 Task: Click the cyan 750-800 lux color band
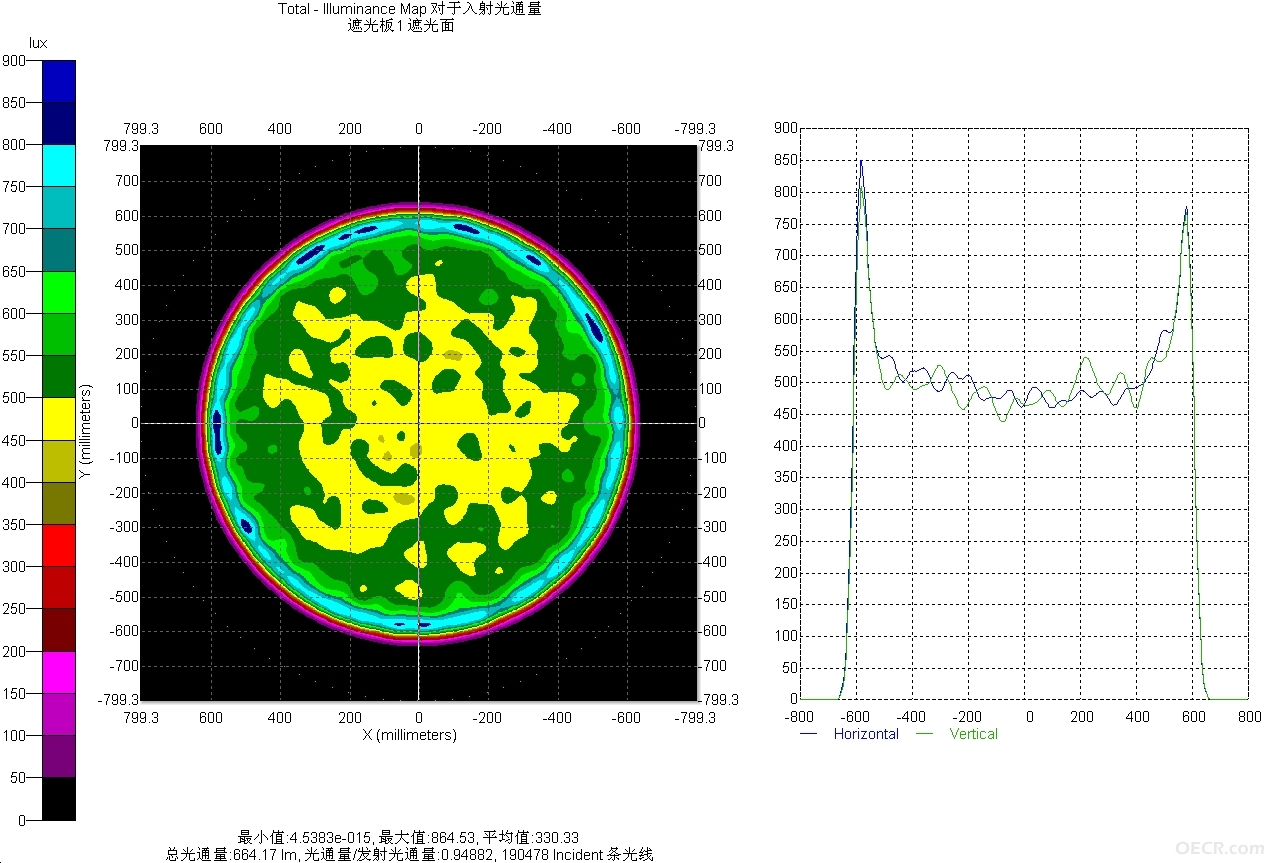tap(59, 165)
